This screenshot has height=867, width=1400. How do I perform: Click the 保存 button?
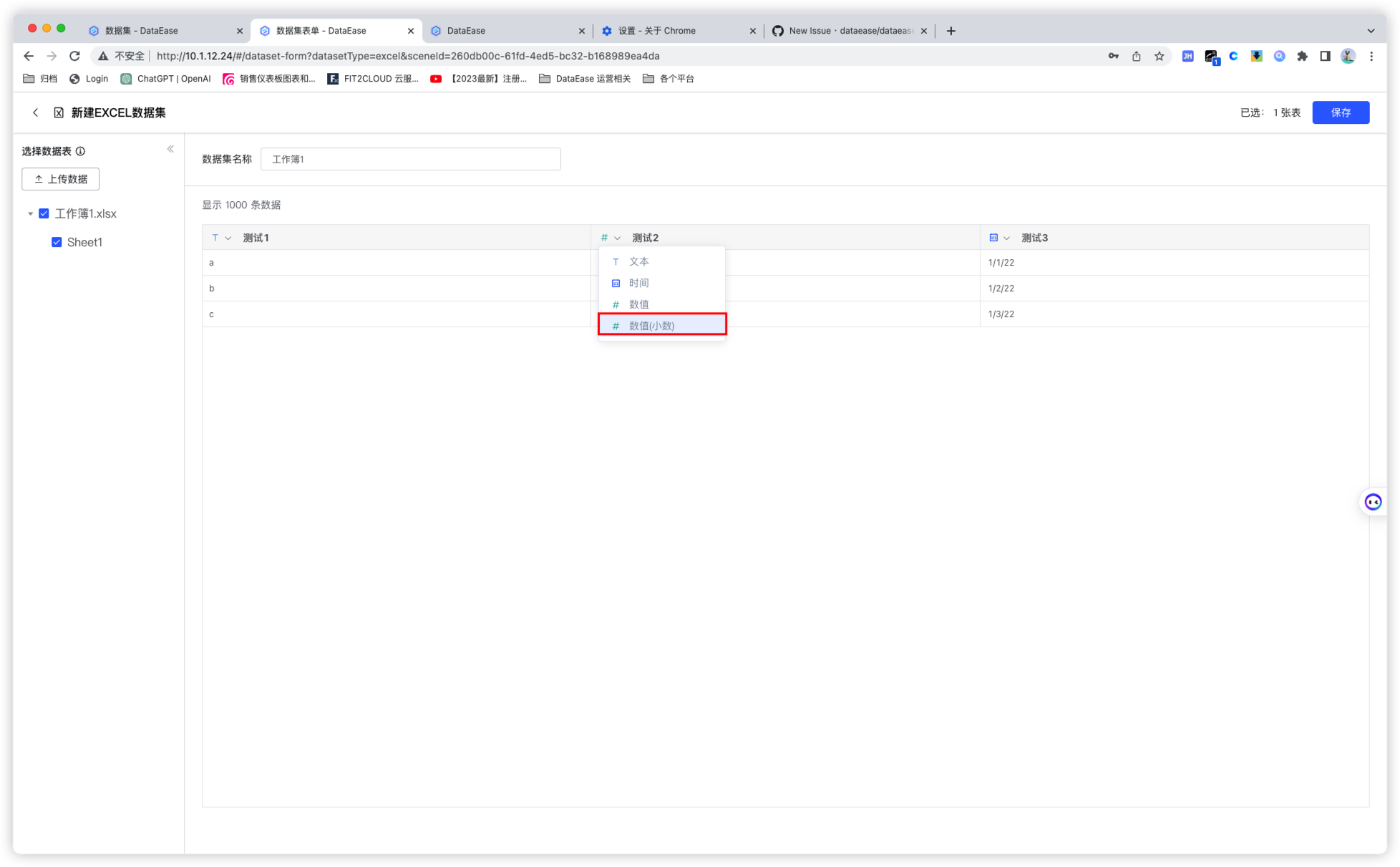tap(1341, 112)
